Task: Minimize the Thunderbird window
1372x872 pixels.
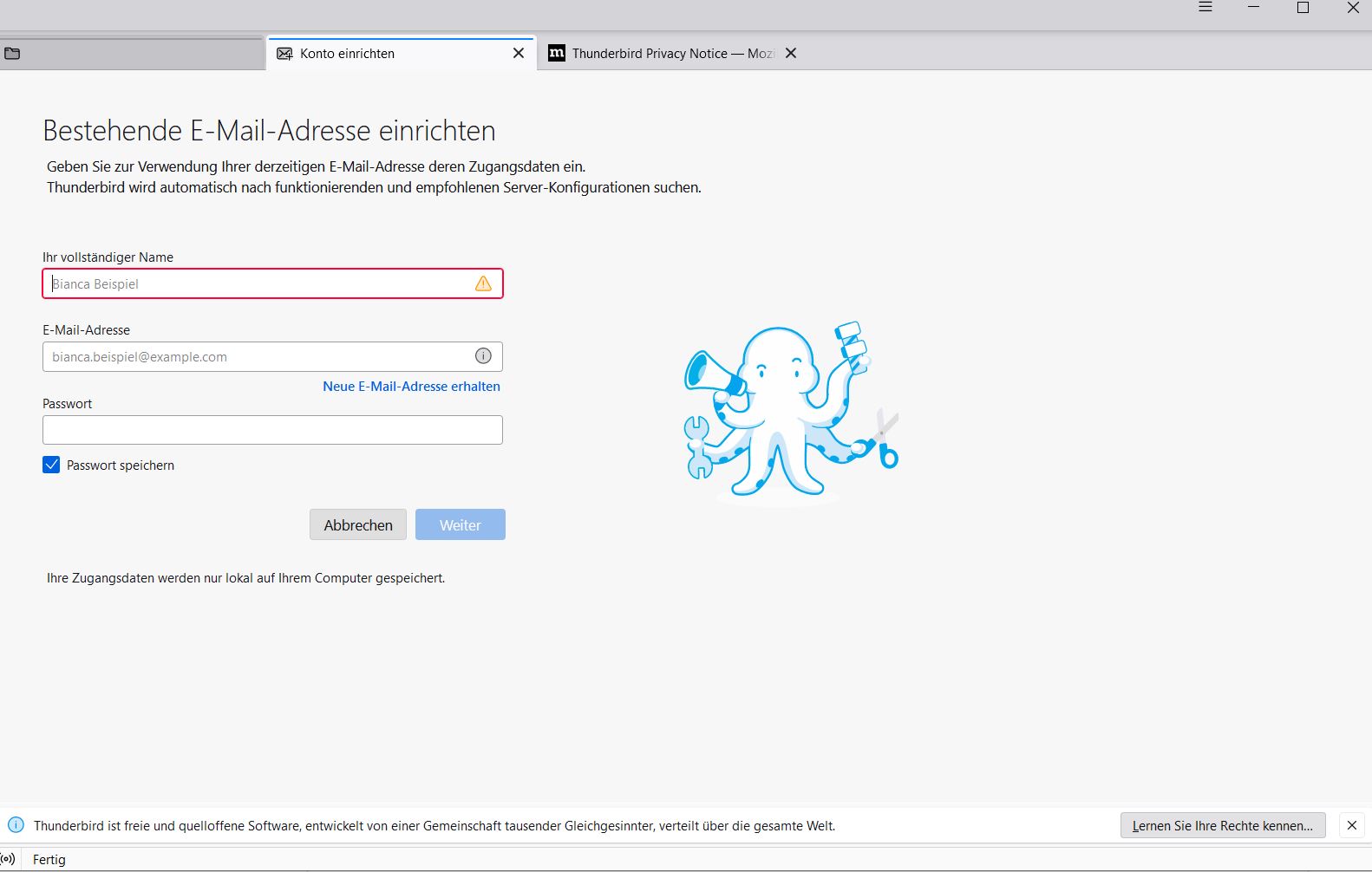Action: [1253, 7]
